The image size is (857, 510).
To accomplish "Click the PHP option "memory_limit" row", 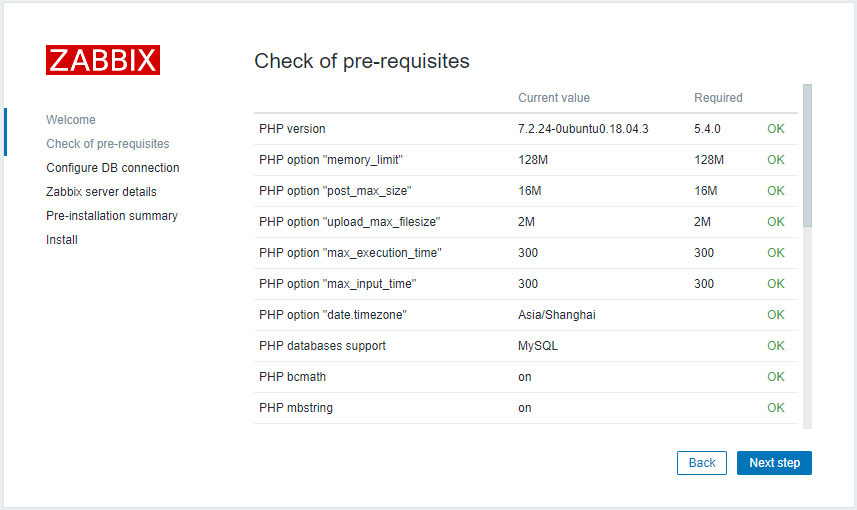I will click(526, 160).
